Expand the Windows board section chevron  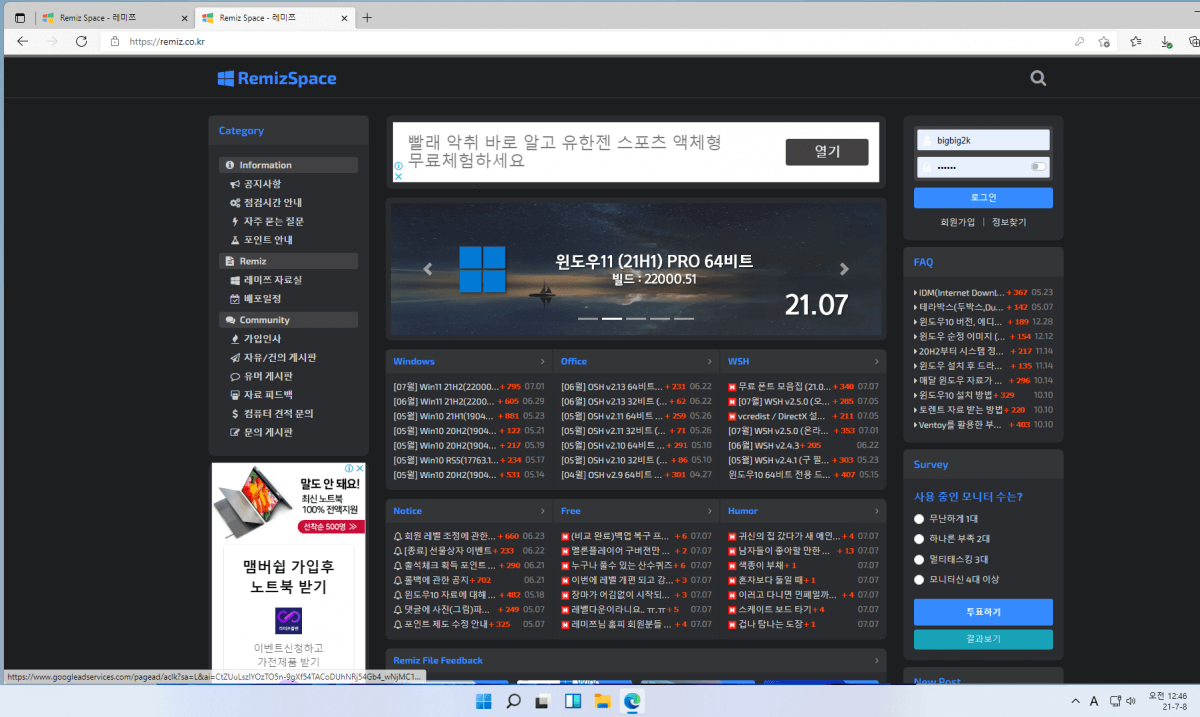point(543,361)
